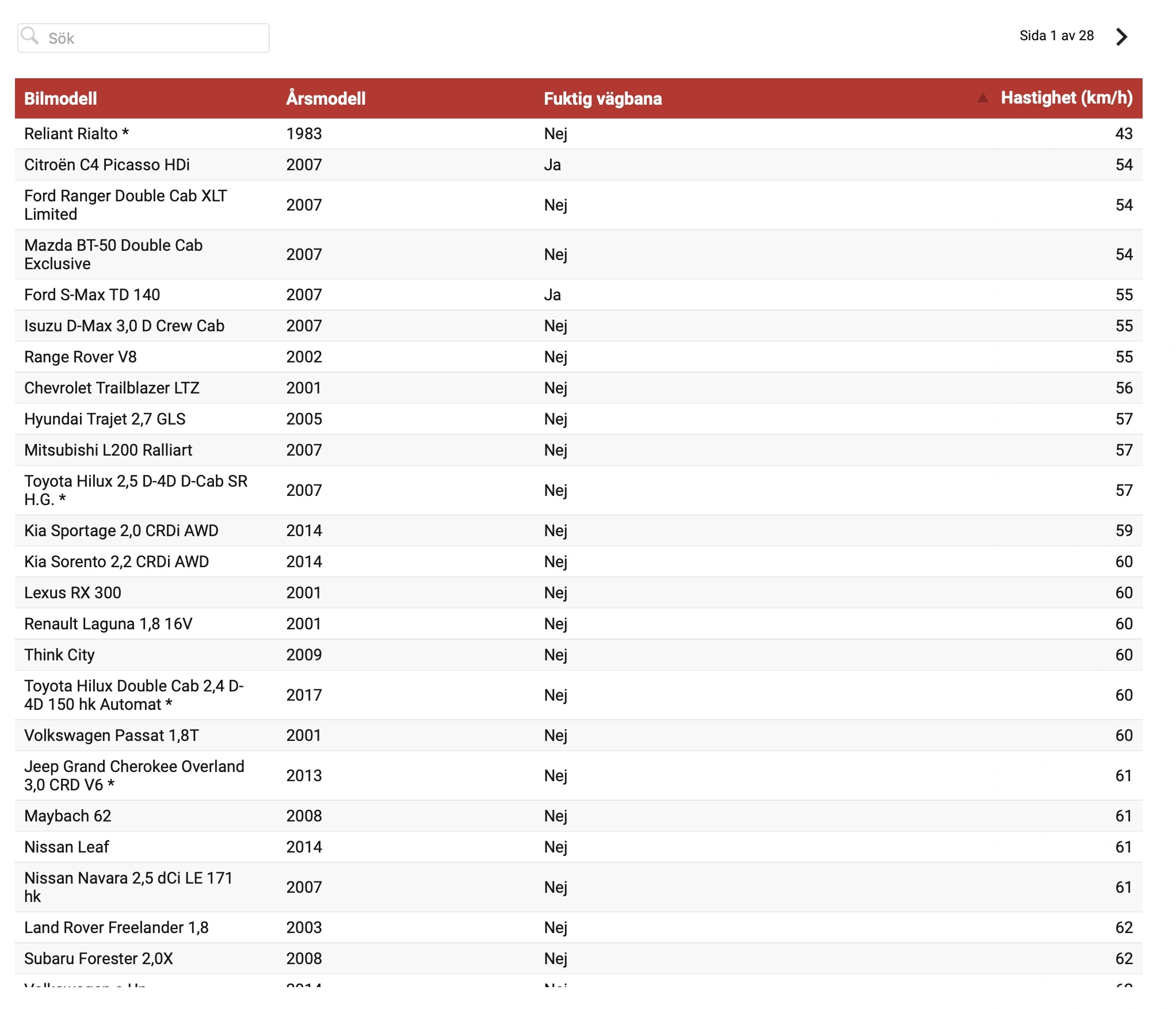Select the Reliant Rialto * row name
This screenshot has height=1009, width=1176.
77,133
